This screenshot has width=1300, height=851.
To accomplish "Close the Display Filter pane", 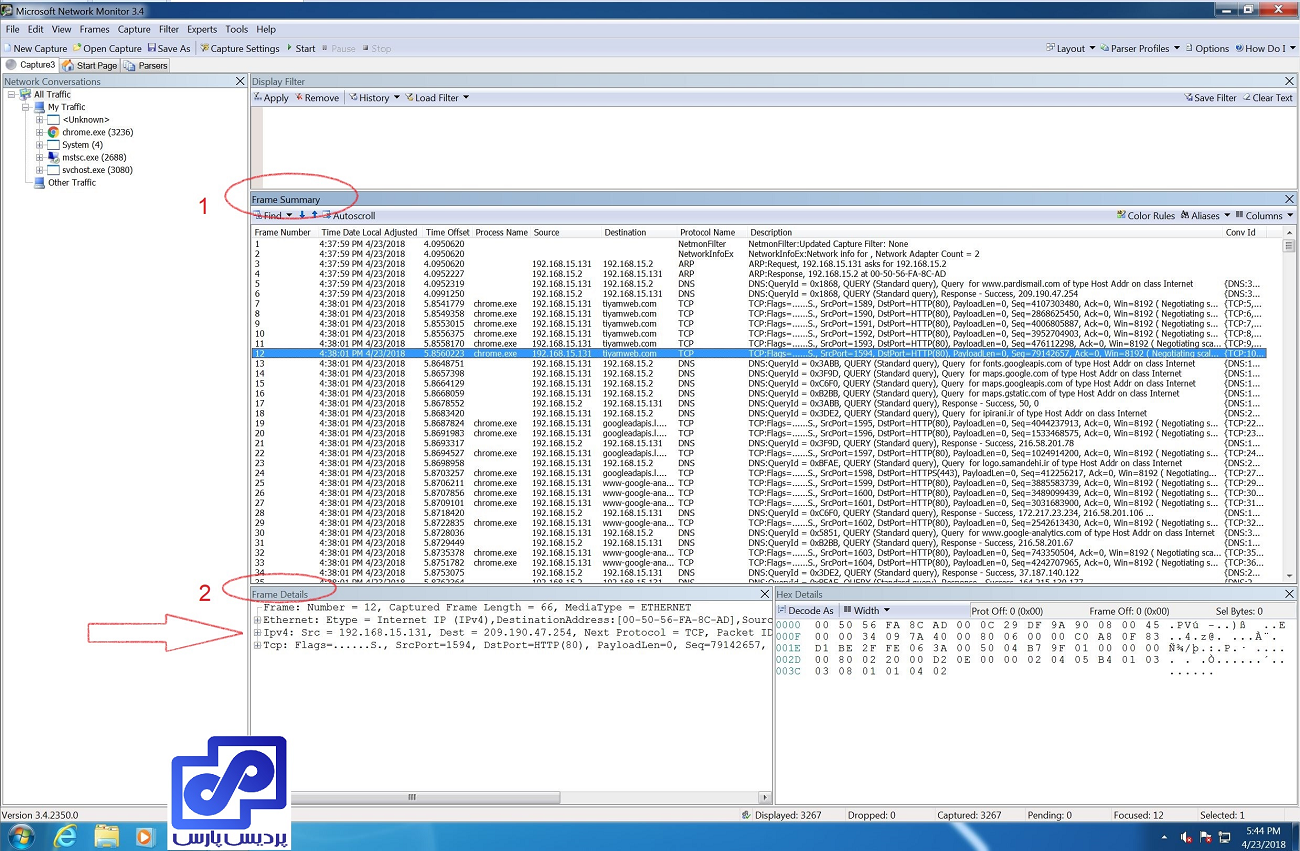I will [x=1291, y=81].
